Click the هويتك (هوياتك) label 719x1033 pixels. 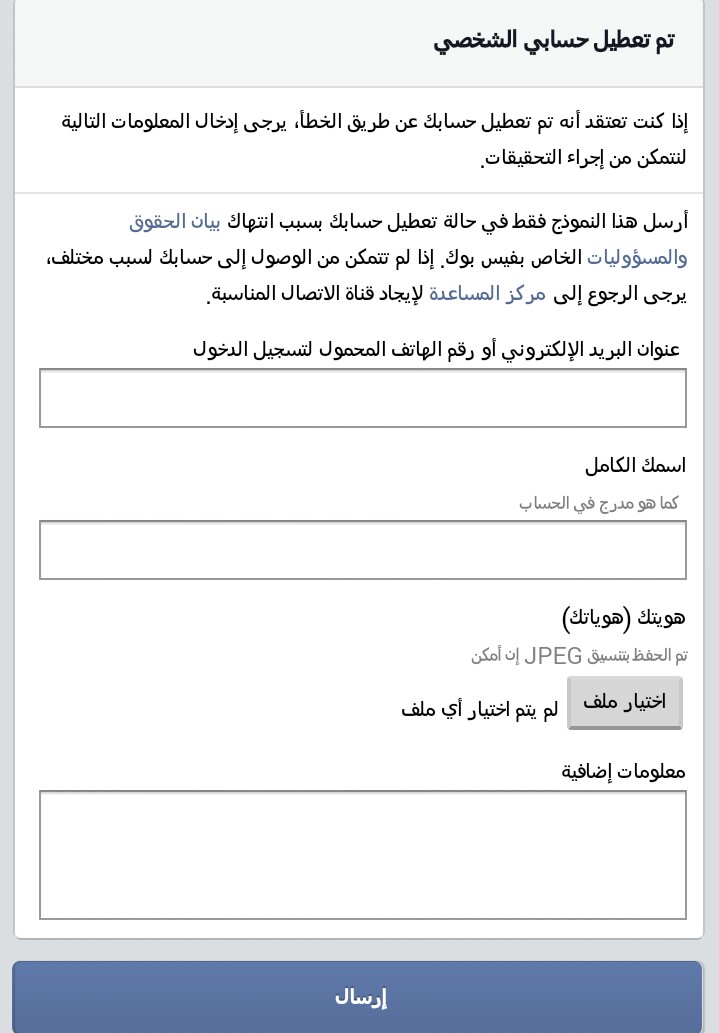point(623,617)
